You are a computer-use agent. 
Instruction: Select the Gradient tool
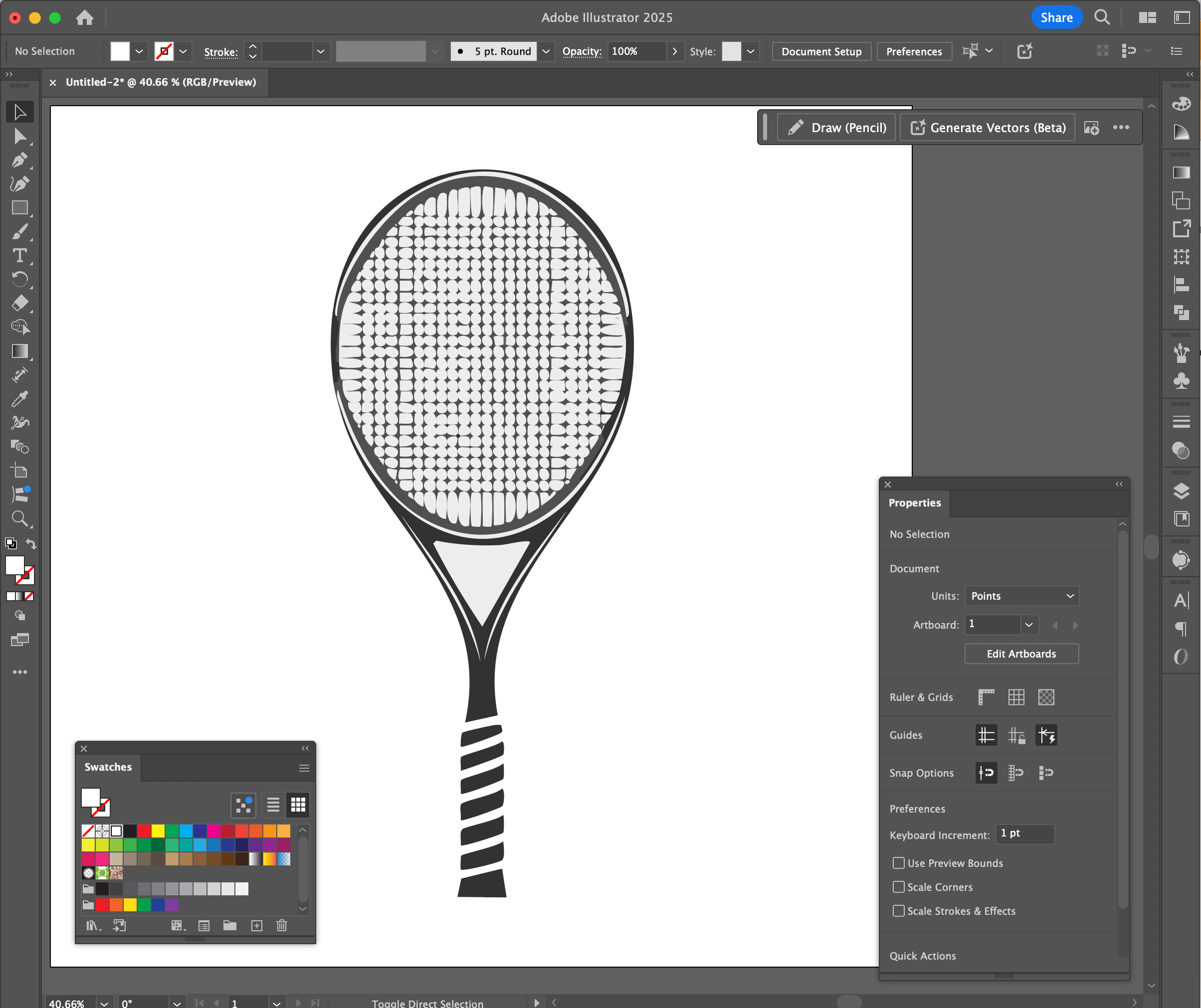(19, 351)
